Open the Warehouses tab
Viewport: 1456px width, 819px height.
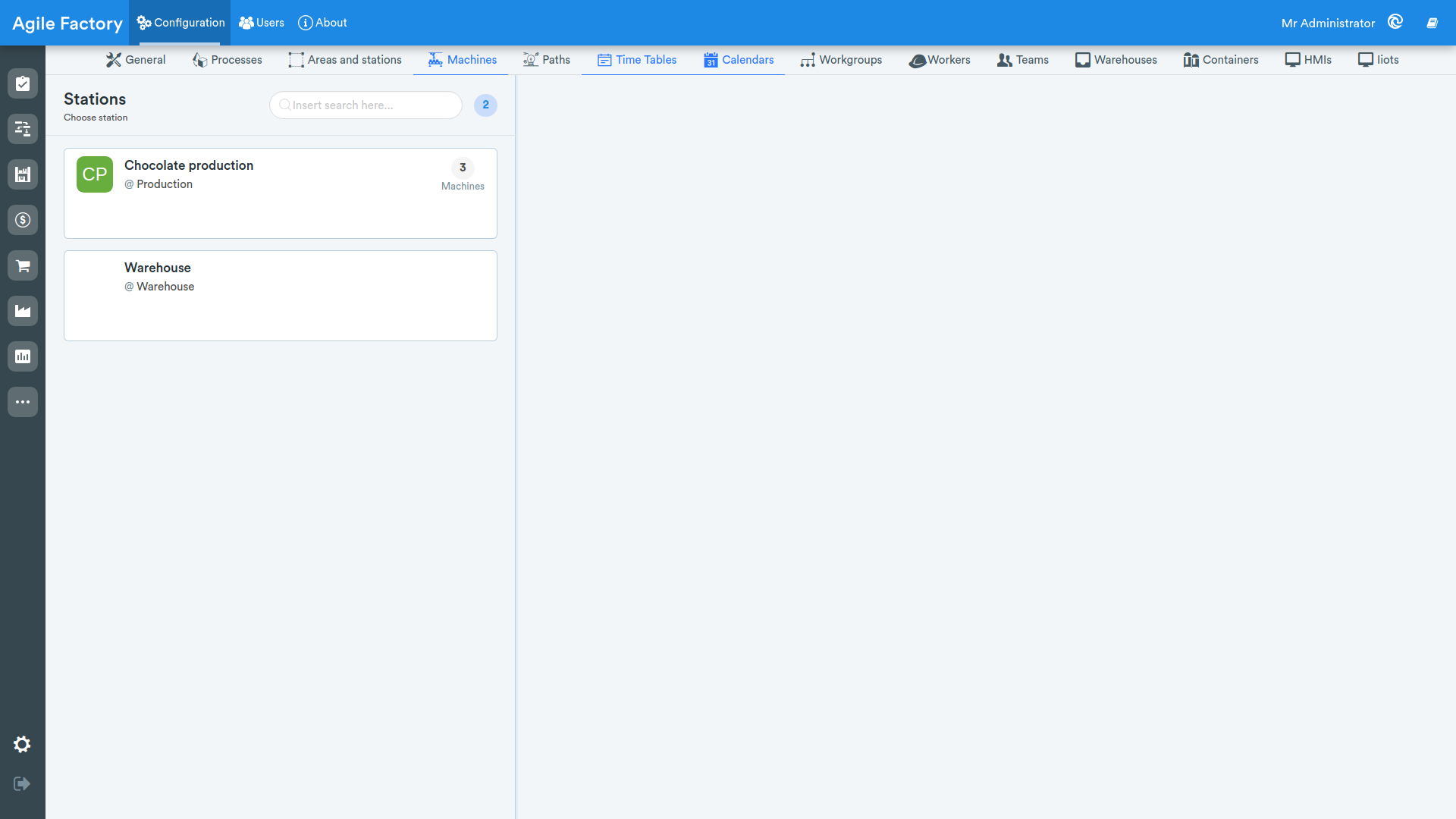[1116, 60]
